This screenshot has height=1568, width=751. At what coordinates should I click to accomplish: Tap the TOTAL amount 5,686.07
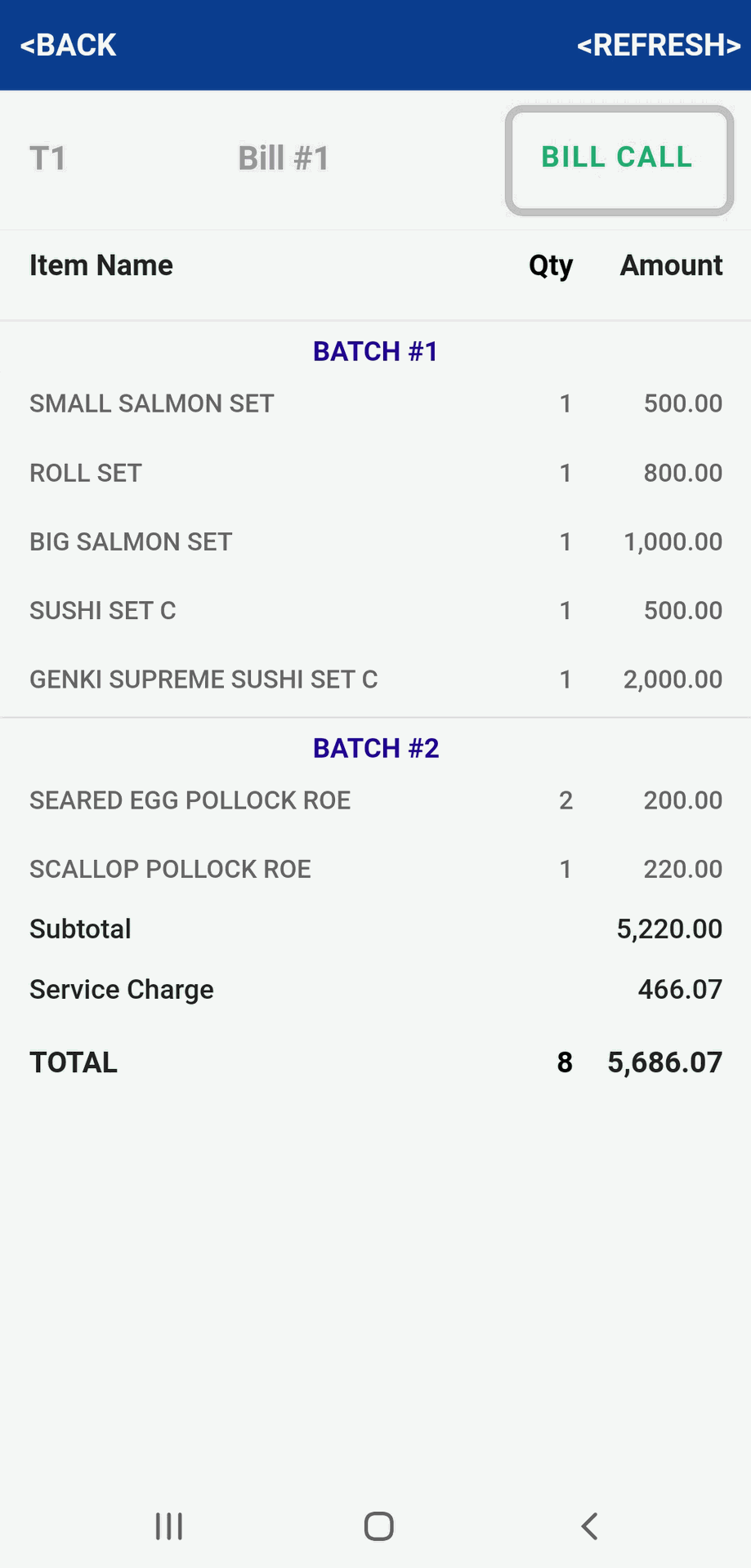[x=664, y=1062]
